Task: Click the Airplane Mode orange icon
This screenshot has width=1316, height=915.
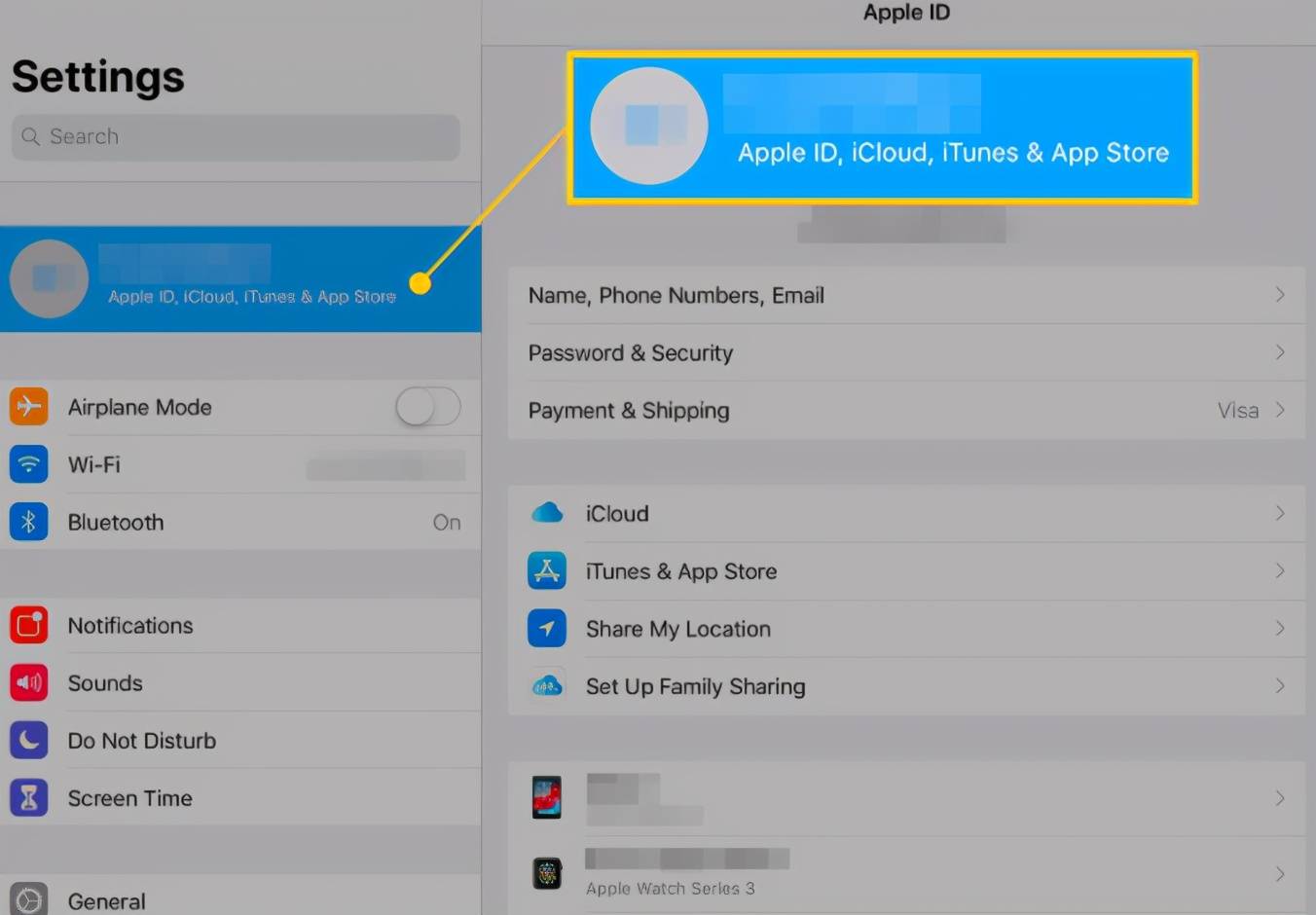Action: tap(29, 407)
